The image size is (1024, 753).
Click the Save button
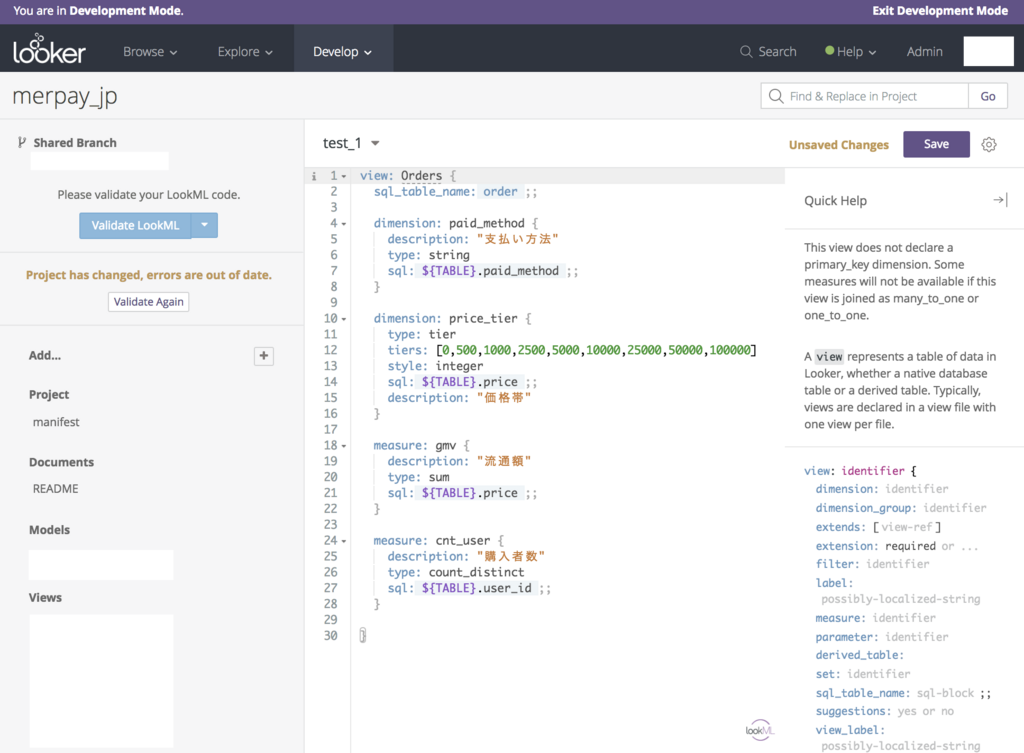[x=936, y=144]
